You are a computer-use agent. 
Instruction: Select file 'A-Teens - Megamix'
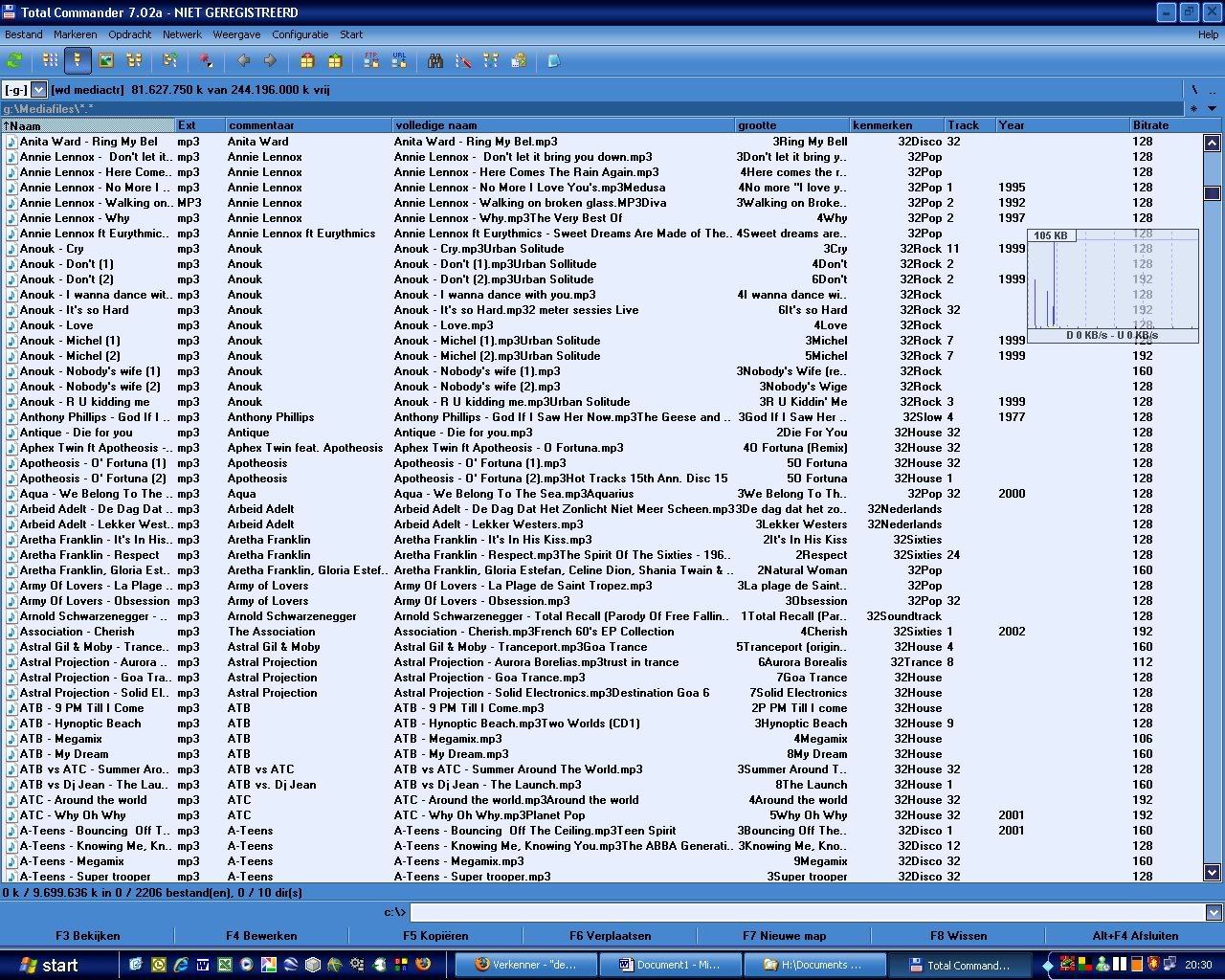click(72, 861)
